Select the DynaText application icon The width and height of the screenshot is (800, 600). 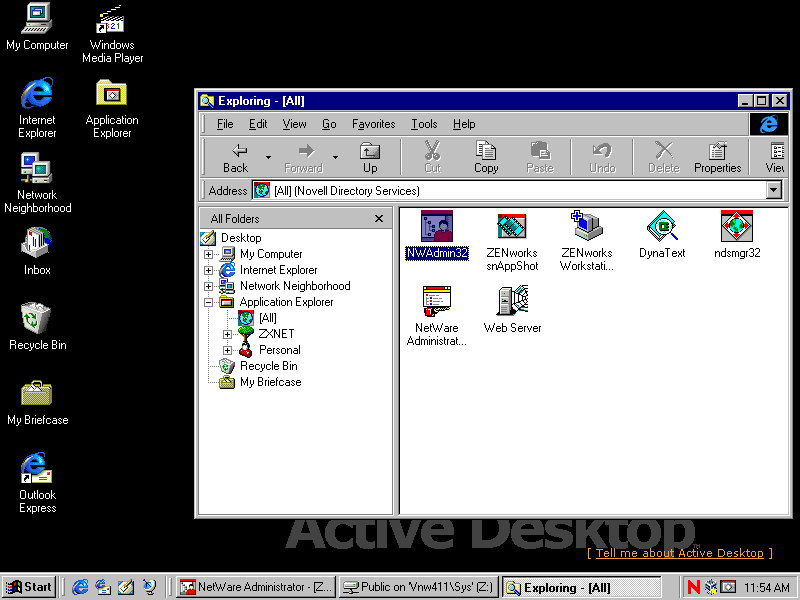pos(662,235)
